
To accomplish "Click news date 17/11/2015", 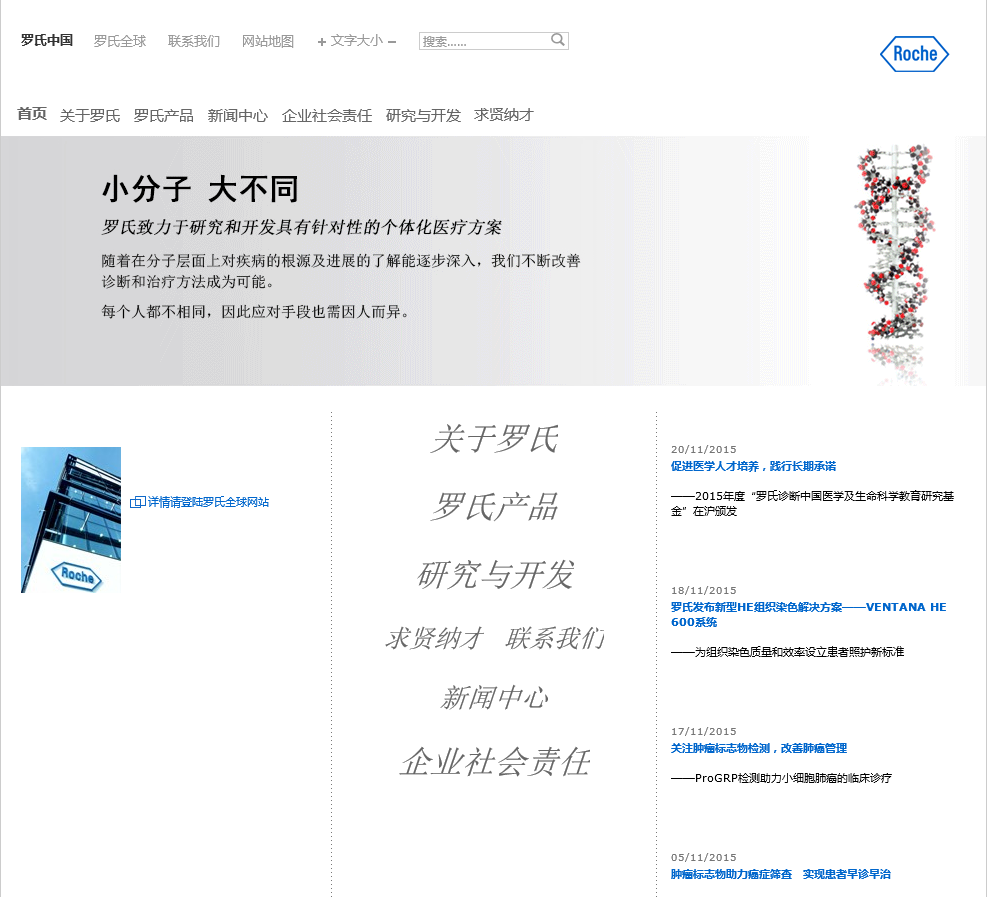I will 703,731.
